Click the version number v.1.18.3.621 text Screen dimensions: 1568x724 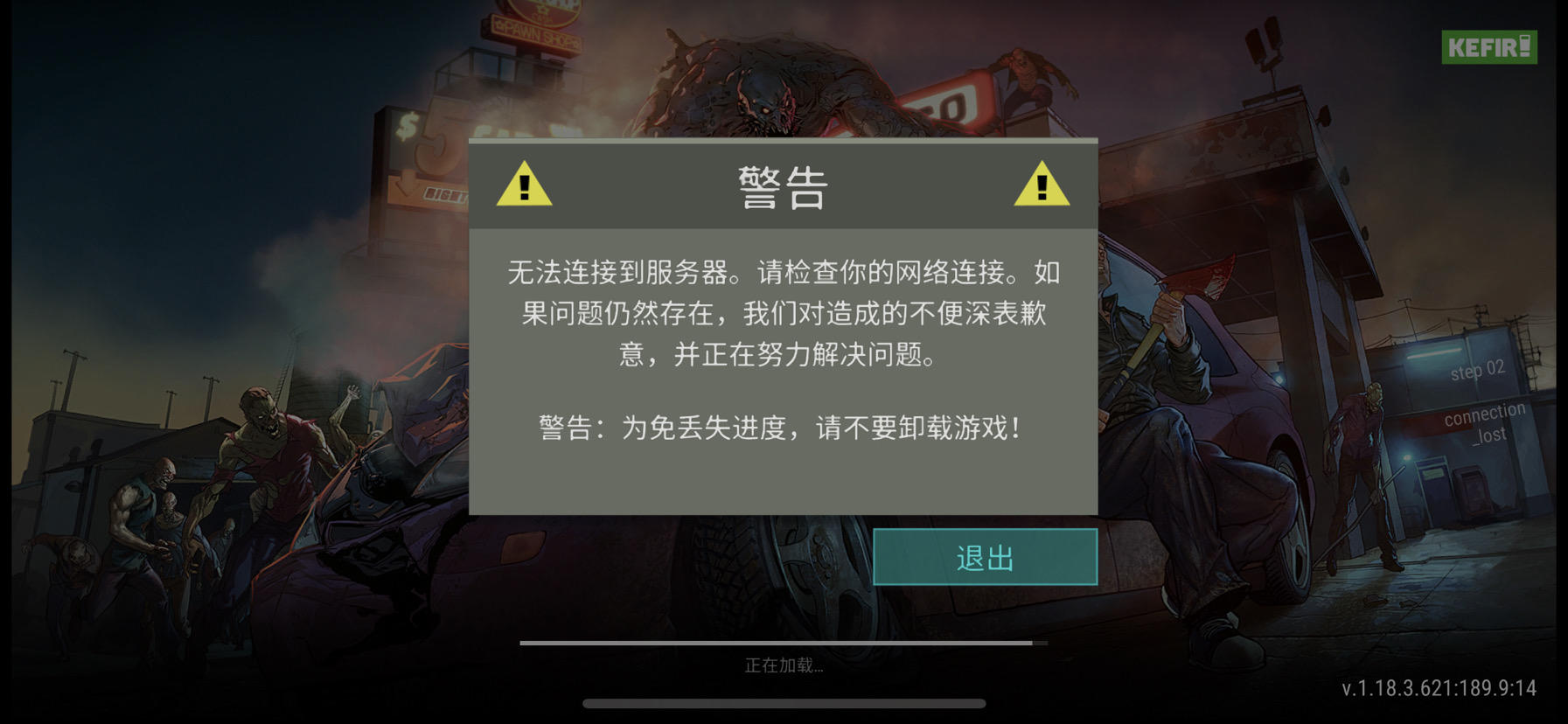tap(1439, 688)
